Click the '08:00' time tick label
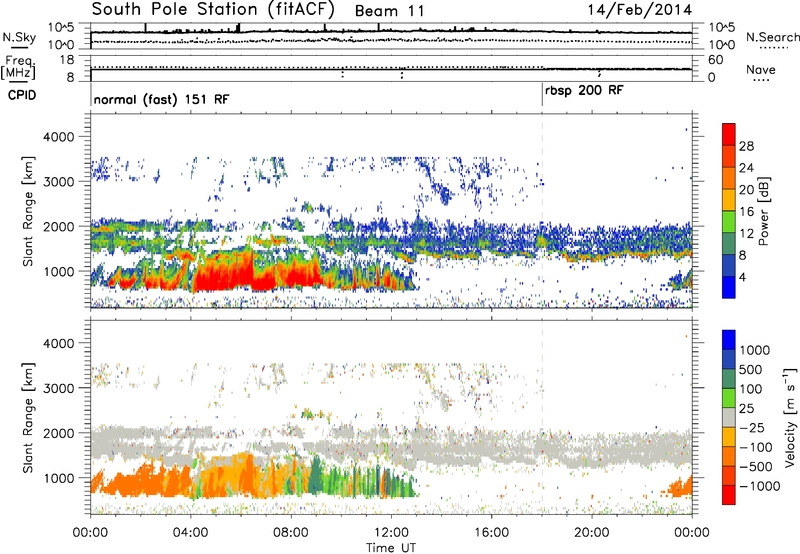800x554 pixels. coord(291,533)
